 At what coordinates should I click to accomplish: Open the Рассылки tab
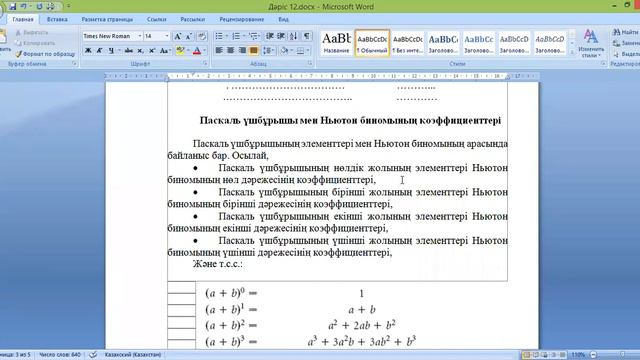pos(193,19)
